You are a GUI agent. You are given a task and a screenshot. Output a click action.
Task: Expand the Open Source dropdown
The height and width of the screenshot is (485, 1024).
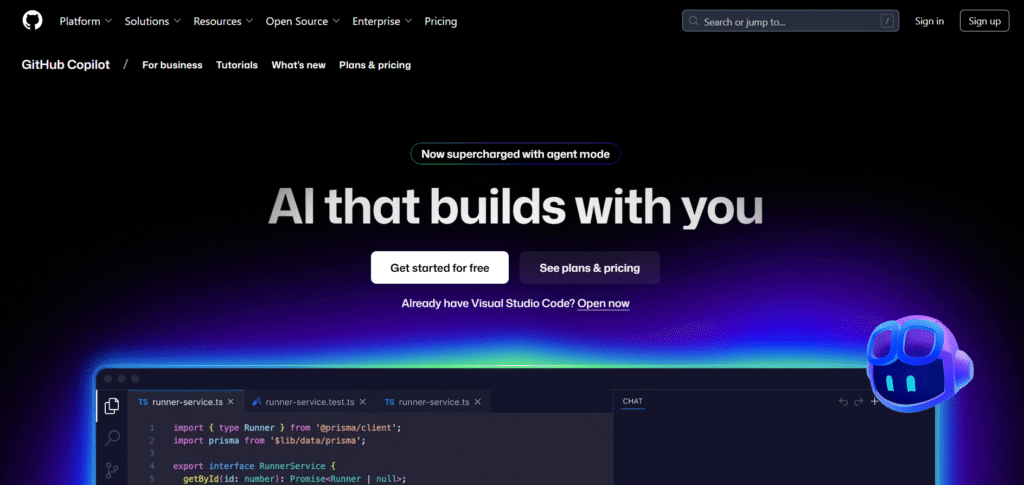303,21
